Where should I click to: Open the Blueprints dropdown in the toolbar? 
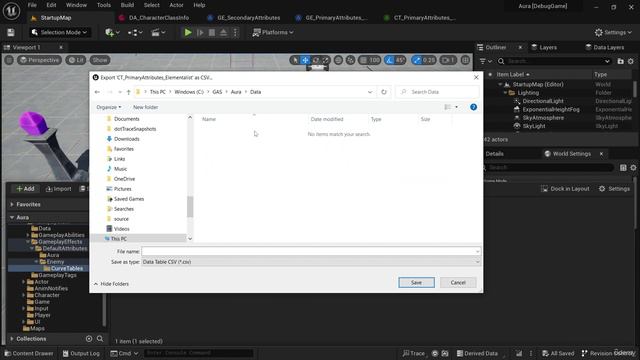click(x=135, y=32)
